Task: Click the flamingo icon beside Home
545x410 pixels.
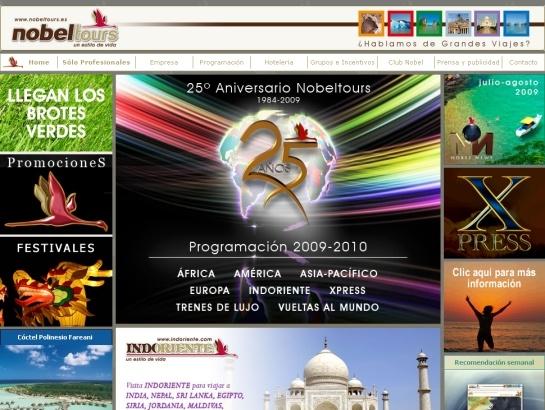Action: [x=14, y=62]
